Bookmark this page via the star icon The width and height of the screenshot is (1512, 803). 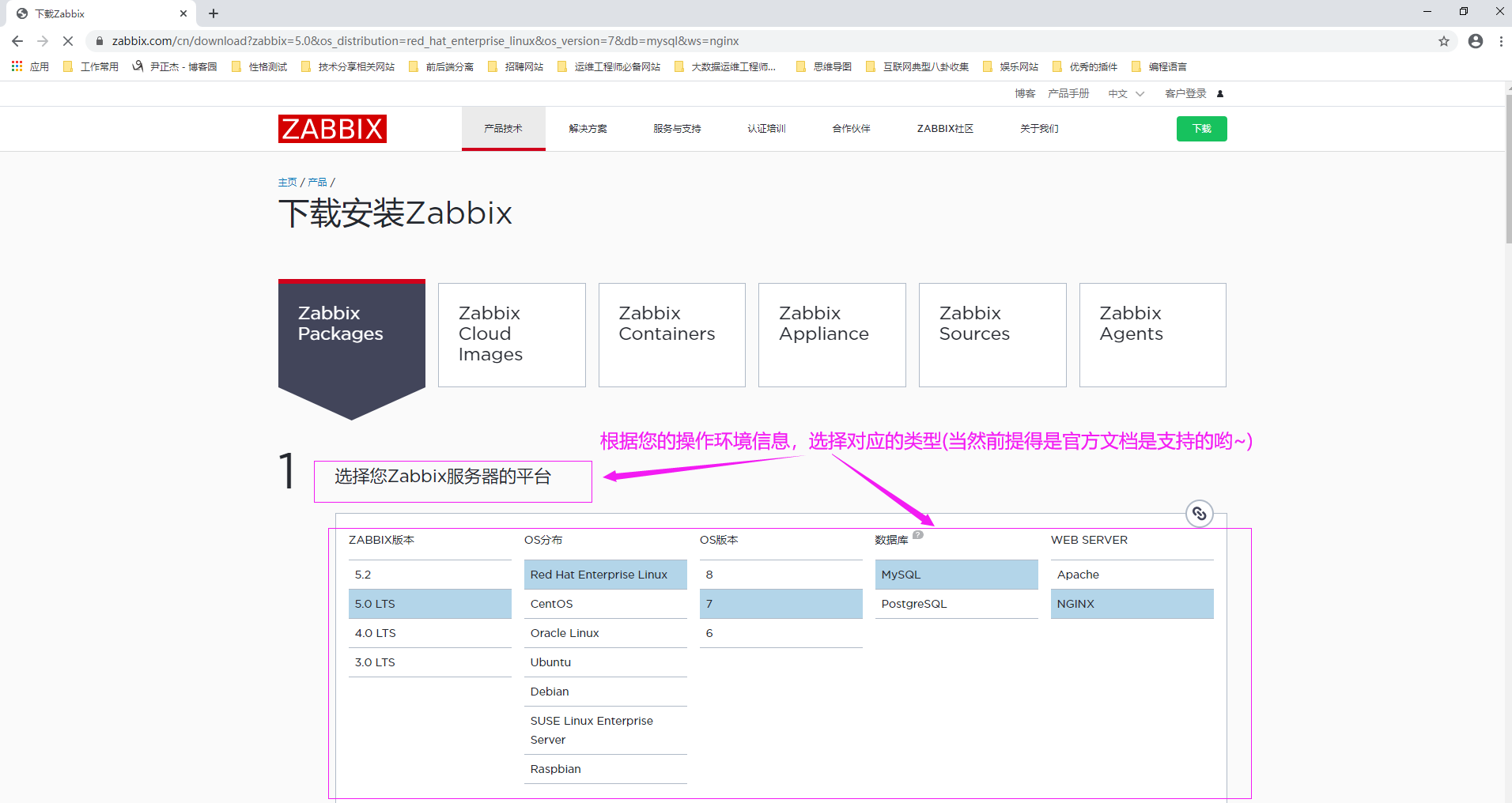(x=1444, y=40)
